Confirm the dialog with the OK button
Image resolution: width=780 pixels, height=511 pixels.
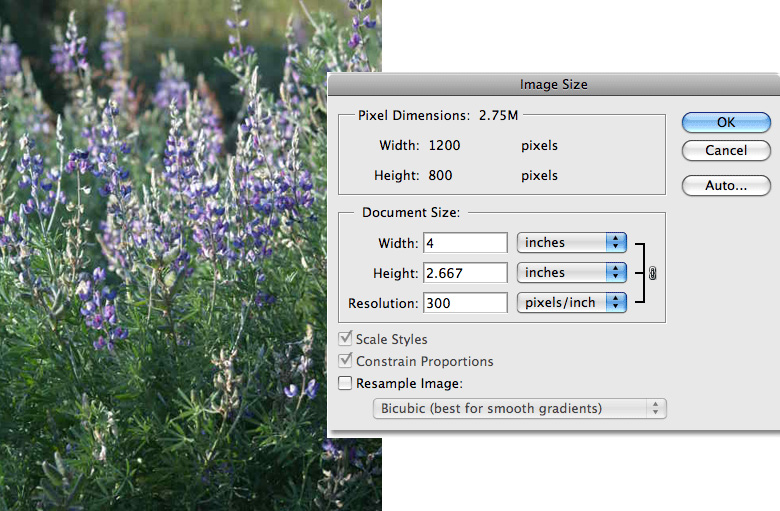(726, 121)
